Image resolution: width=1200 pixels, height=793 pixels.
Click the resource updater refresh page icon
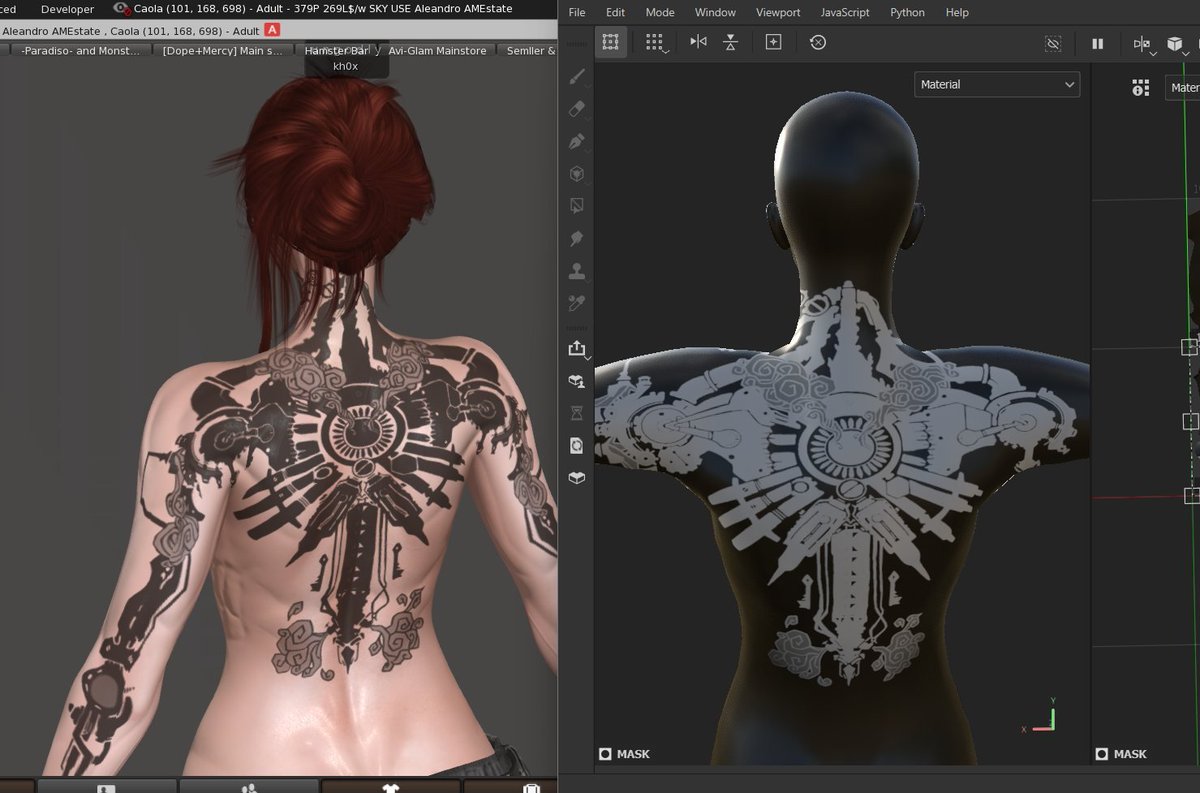577,445
